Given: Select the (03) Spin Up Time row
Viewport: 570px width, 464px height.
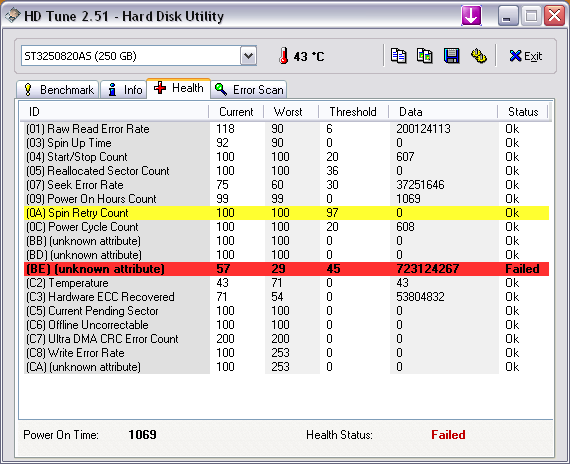Looking at the screenshot, I should coord(286,143).
